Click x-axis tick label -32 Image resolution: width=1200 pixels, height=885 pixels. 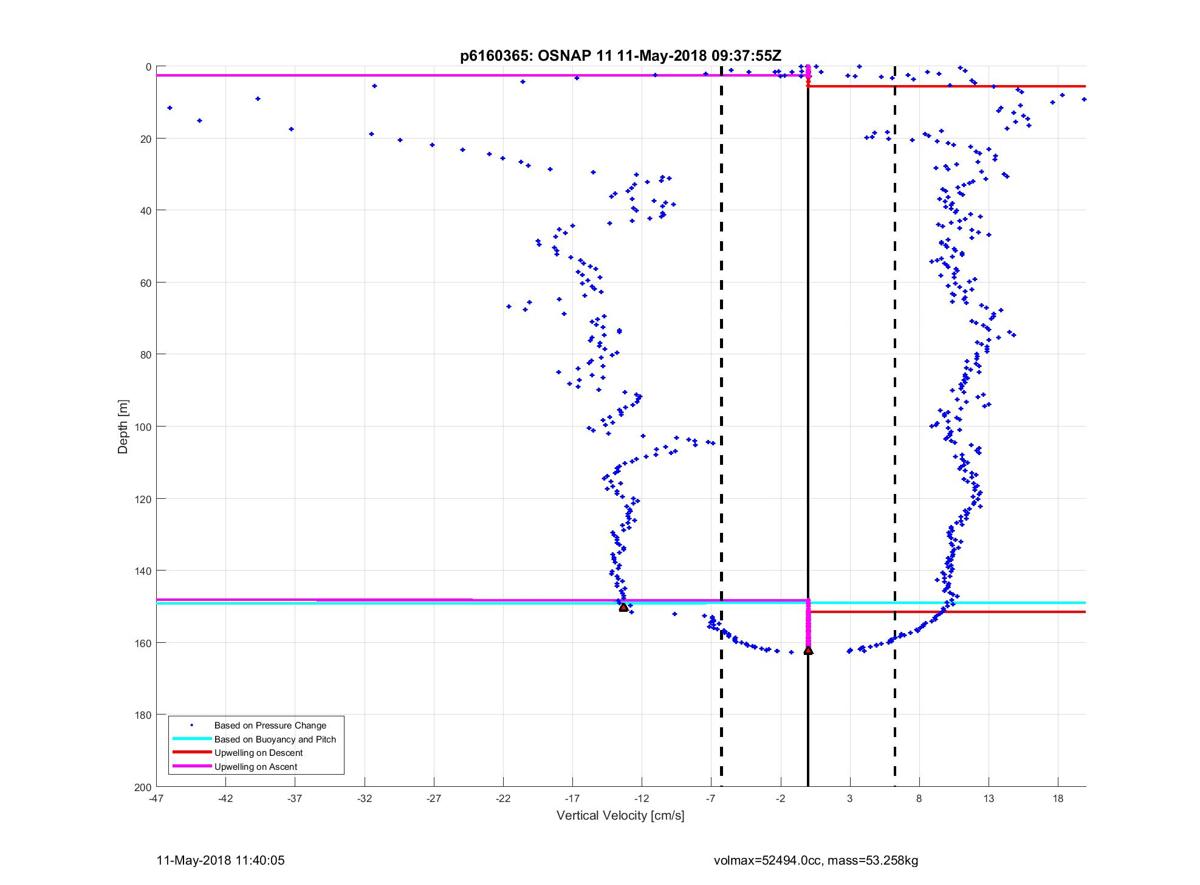point(364,799)
